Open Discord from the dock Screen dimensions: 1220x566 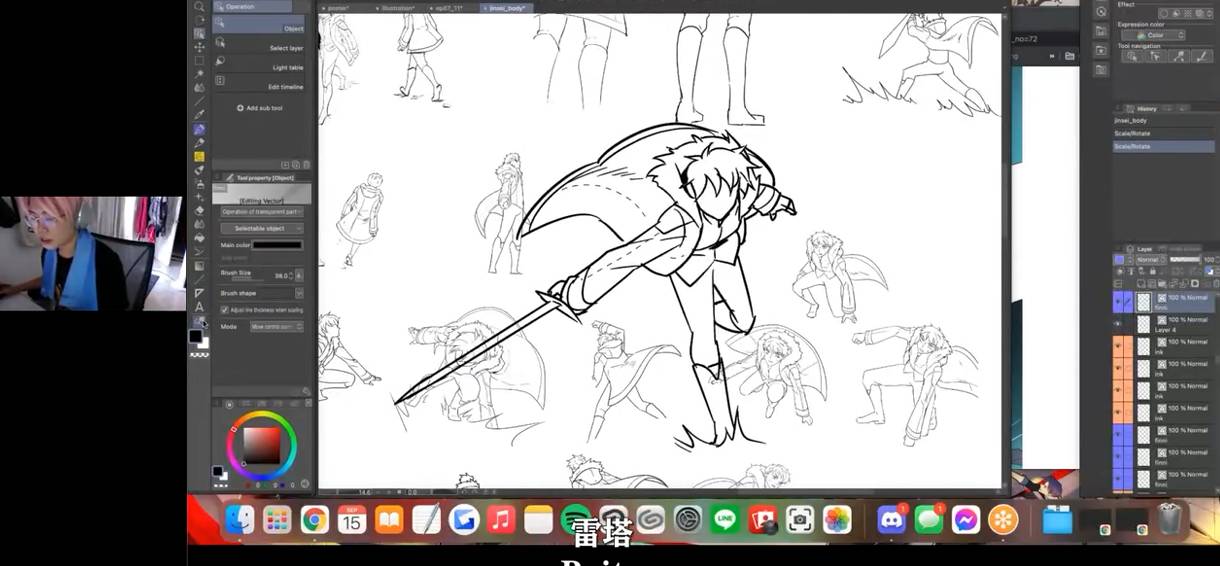pyautogui.click(x=890, y=520)
